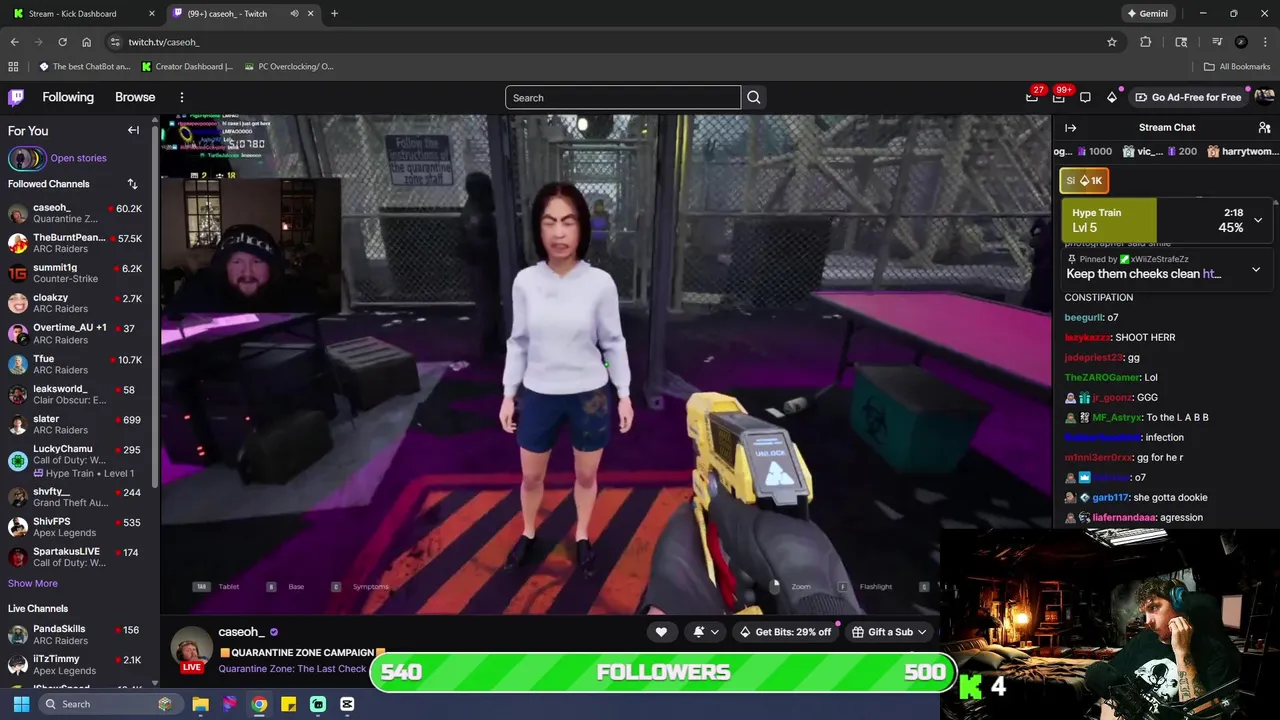The image size is (1280, 720).
Task: Bookmark this page with the star
Action: (1111, 42)
